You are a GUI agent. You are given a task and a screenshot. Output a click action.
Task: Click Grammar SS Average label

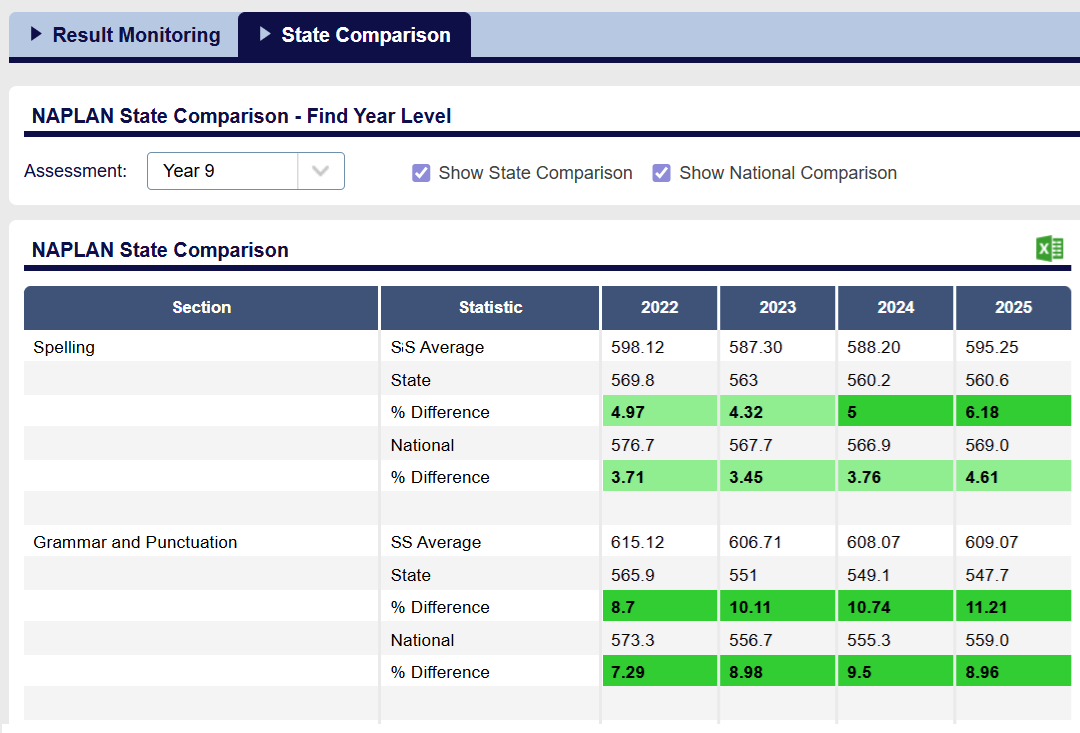[x=436, y=542]
